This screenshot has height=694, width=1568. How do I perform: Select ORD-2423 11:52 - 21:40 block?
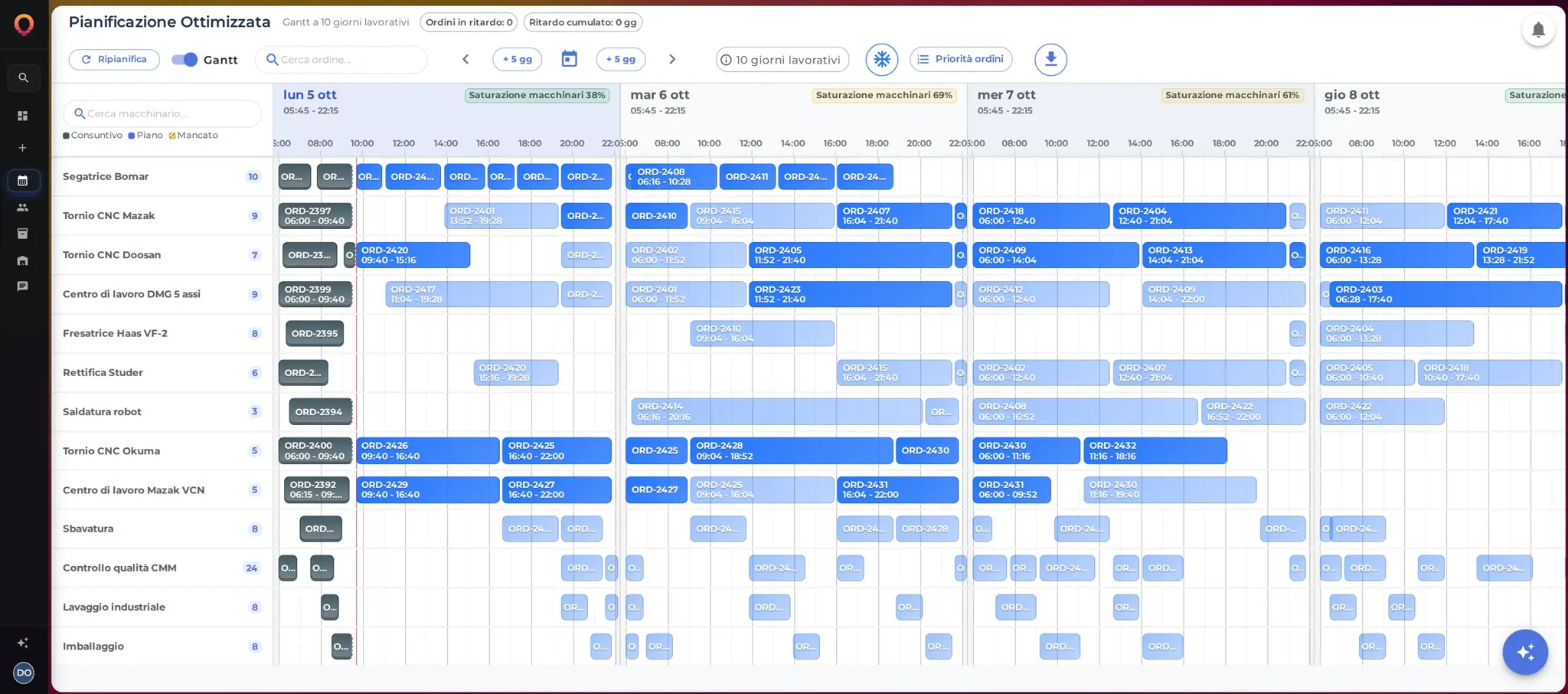pyautogui.click(x=850, y=294)
